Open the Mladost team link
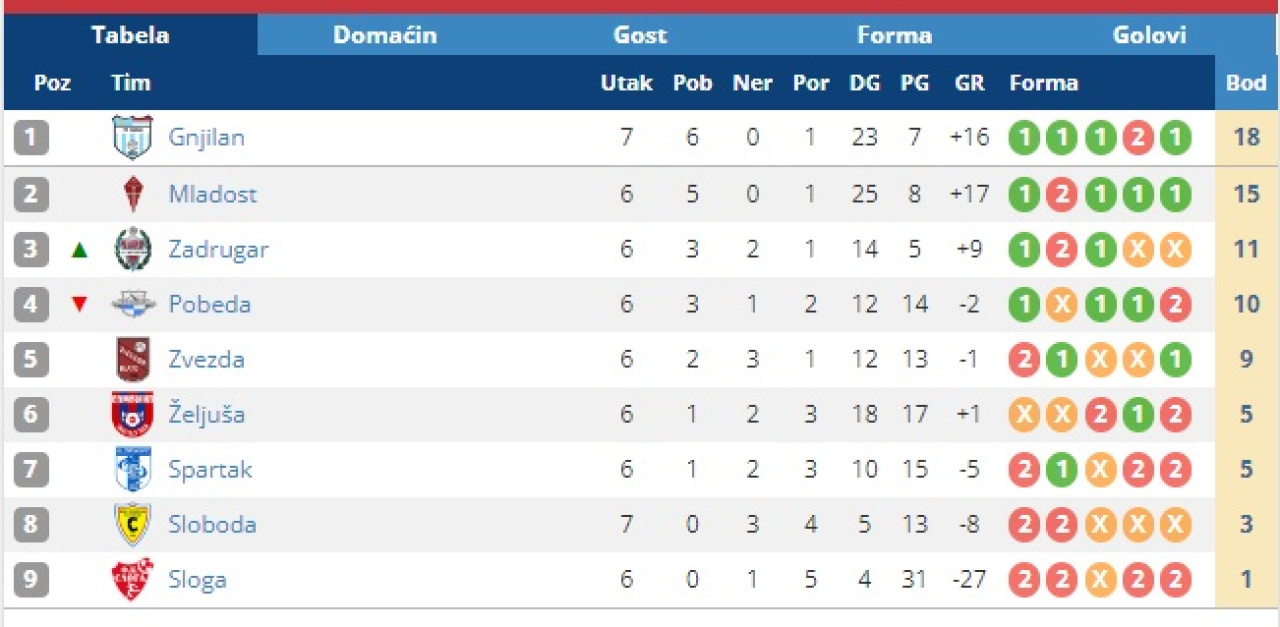 pos(212,194)
